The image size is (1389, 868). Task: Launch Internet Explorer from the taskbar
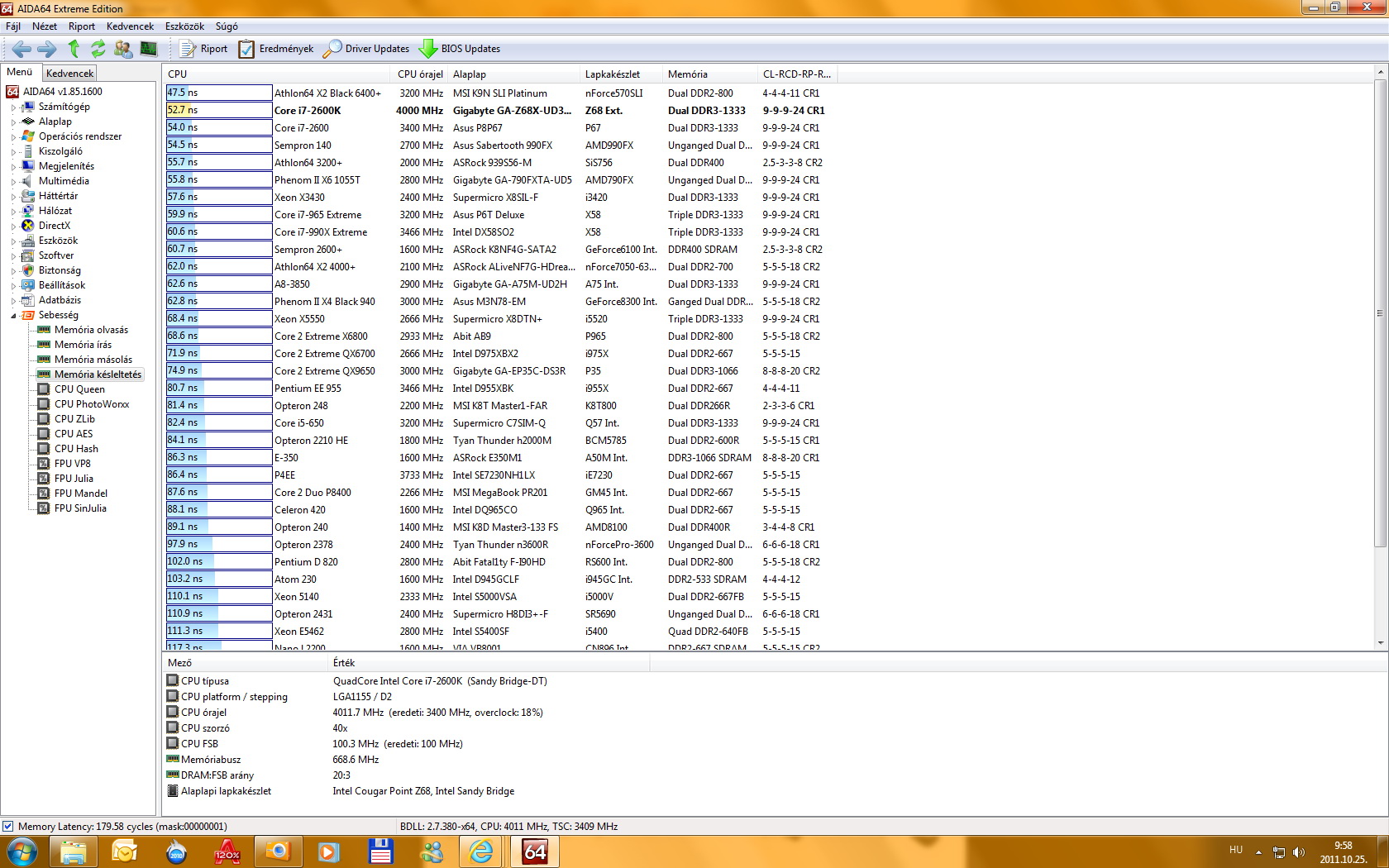pyautogui.click(x=481, y=851)
